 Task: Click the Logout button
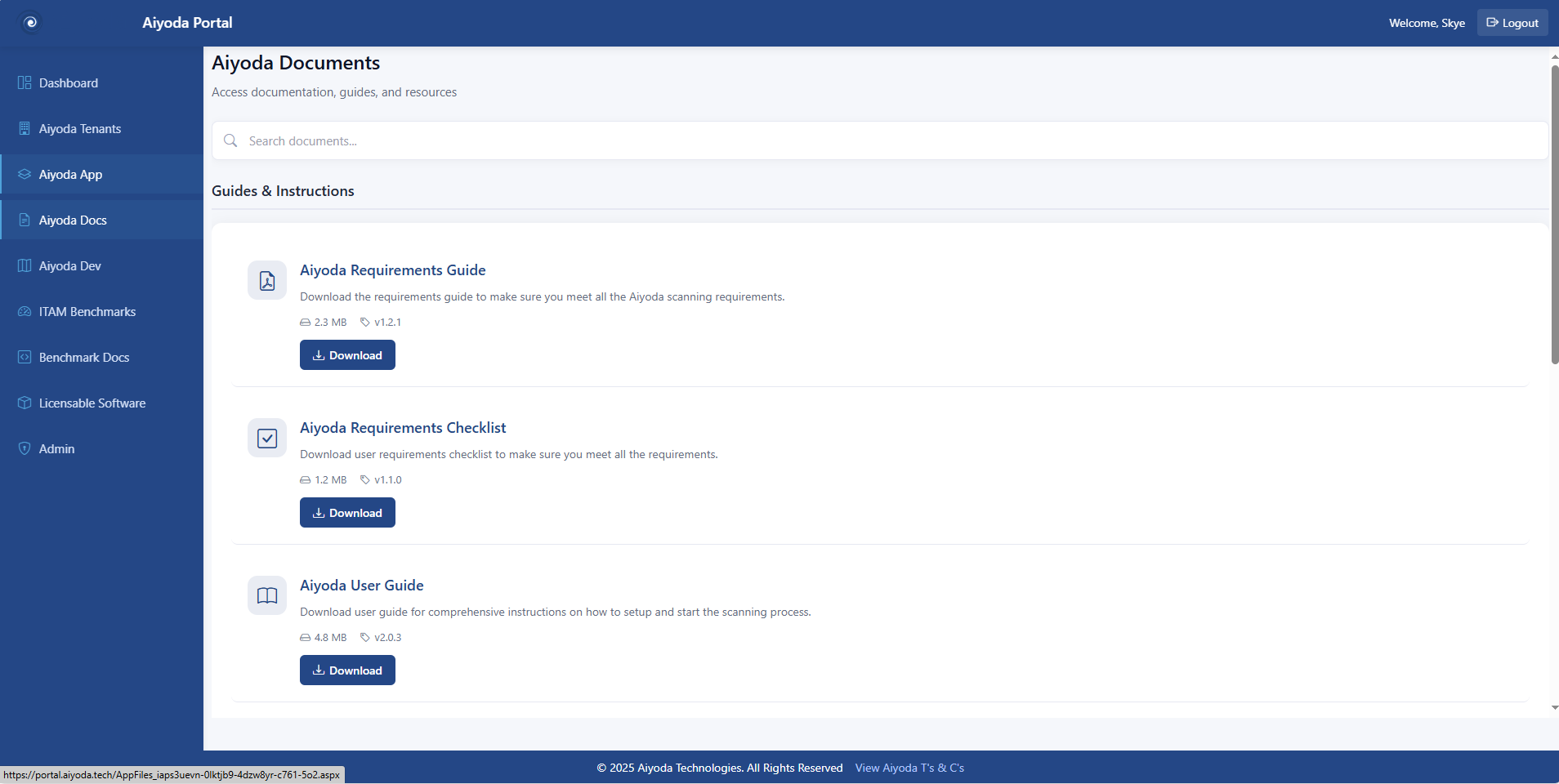click(1512, 22)
